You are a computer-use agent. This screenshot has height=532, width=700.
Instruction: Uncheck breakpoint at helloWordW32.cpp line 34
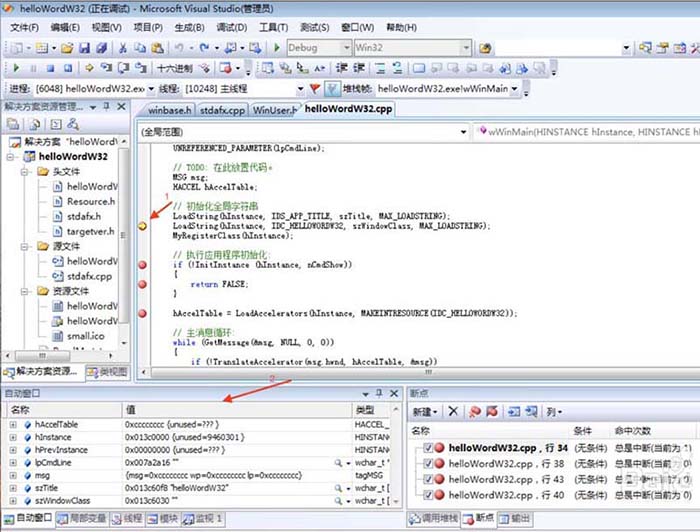(428, 448)
